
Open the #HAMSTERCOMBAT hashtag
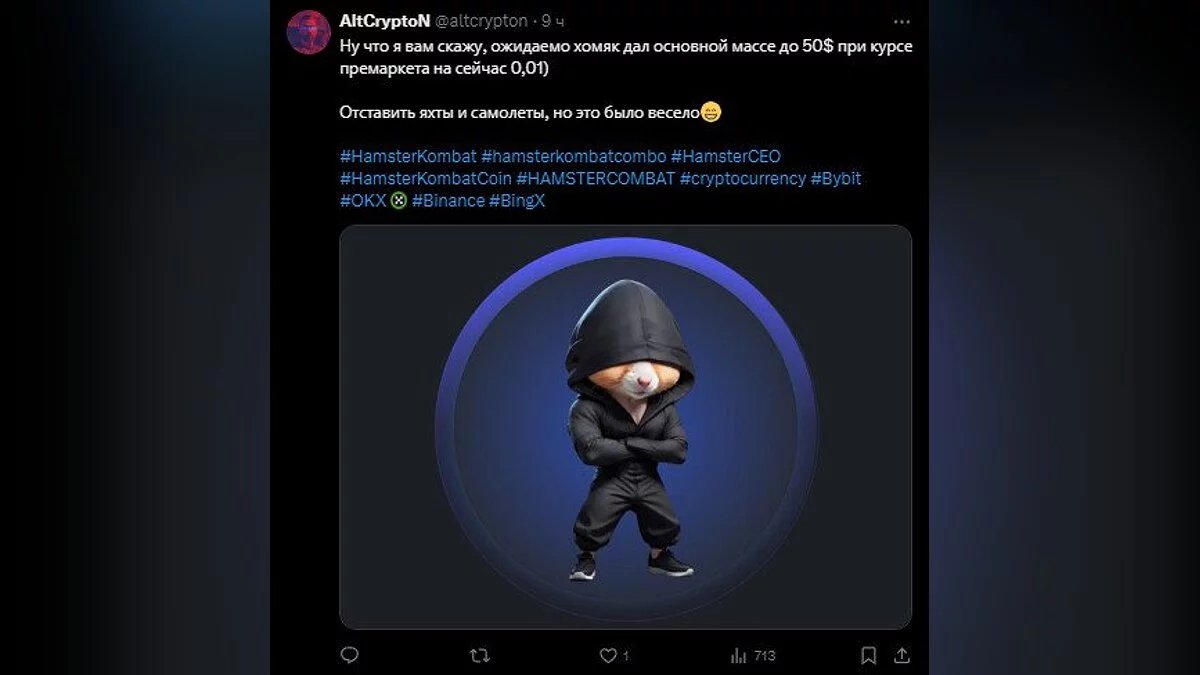(x=595, y=179)
